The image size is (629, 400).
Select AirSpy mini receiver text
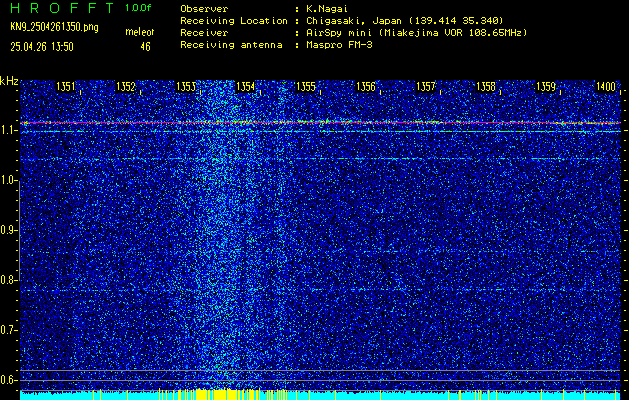coord(417,32)
